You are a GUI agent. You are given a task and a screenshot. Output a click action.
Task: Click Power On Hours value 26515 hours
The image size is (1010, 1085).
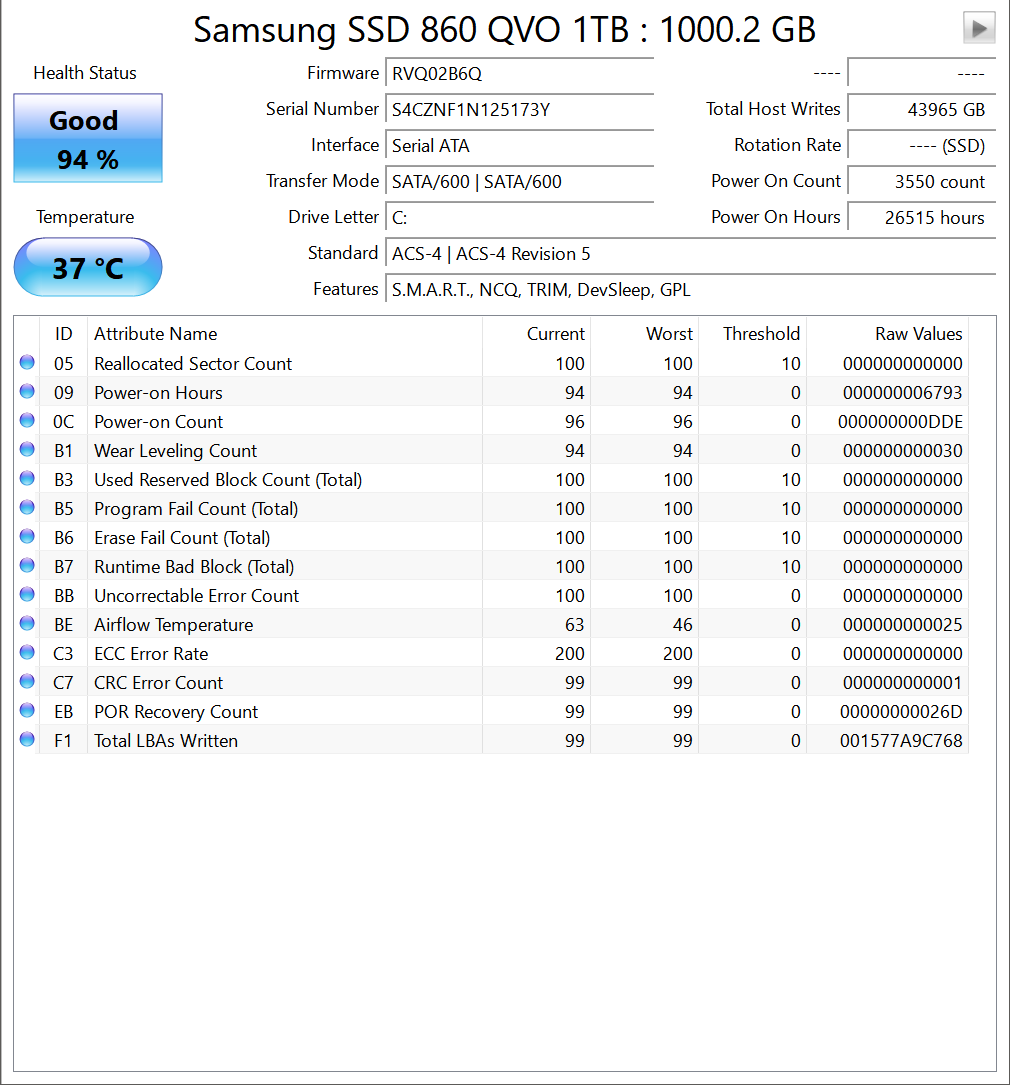coord(921,217)
